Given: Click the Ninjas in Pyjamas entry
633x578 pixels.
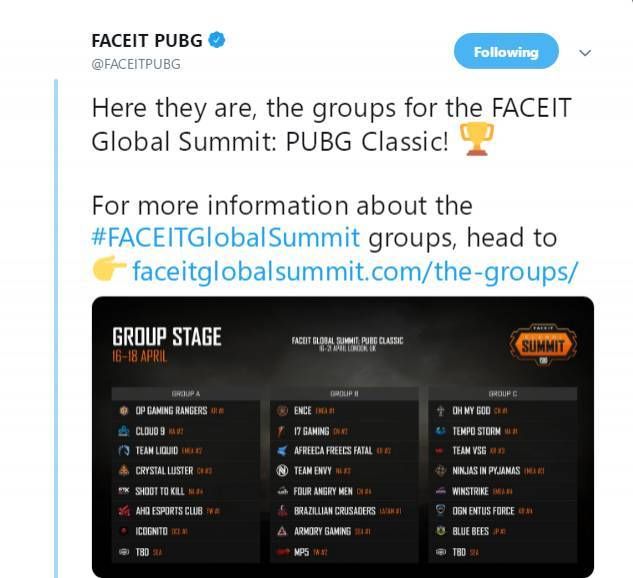Looking at the screenshot, I should click(492, 471).
